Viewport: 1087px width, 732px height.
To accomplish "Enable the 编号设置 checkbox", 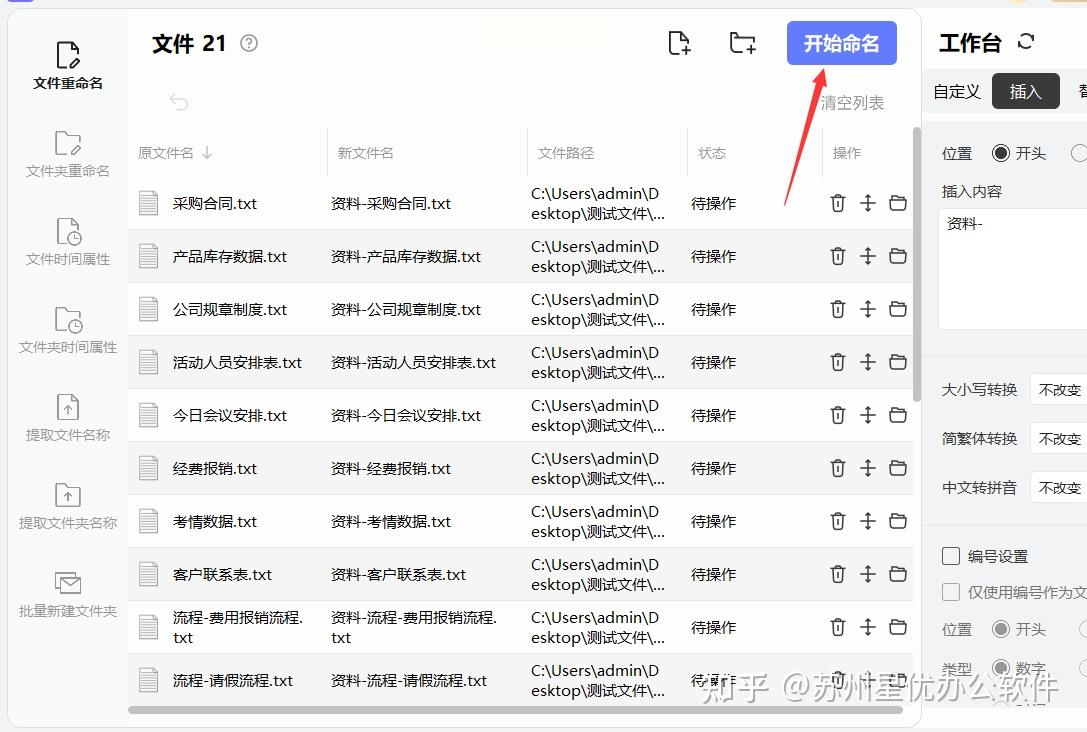I will click(x=951, y=556).
